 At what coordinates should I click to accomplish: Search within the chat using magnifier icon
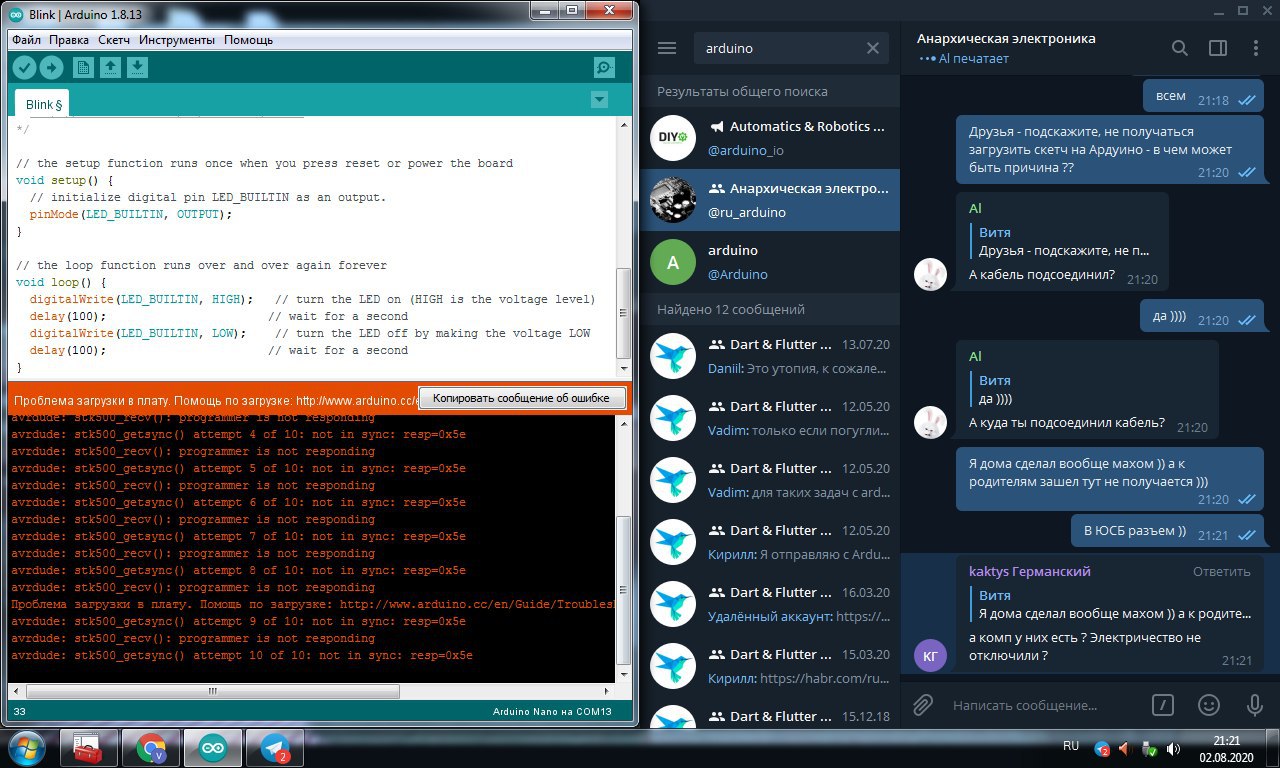[x=1180, y=48]
